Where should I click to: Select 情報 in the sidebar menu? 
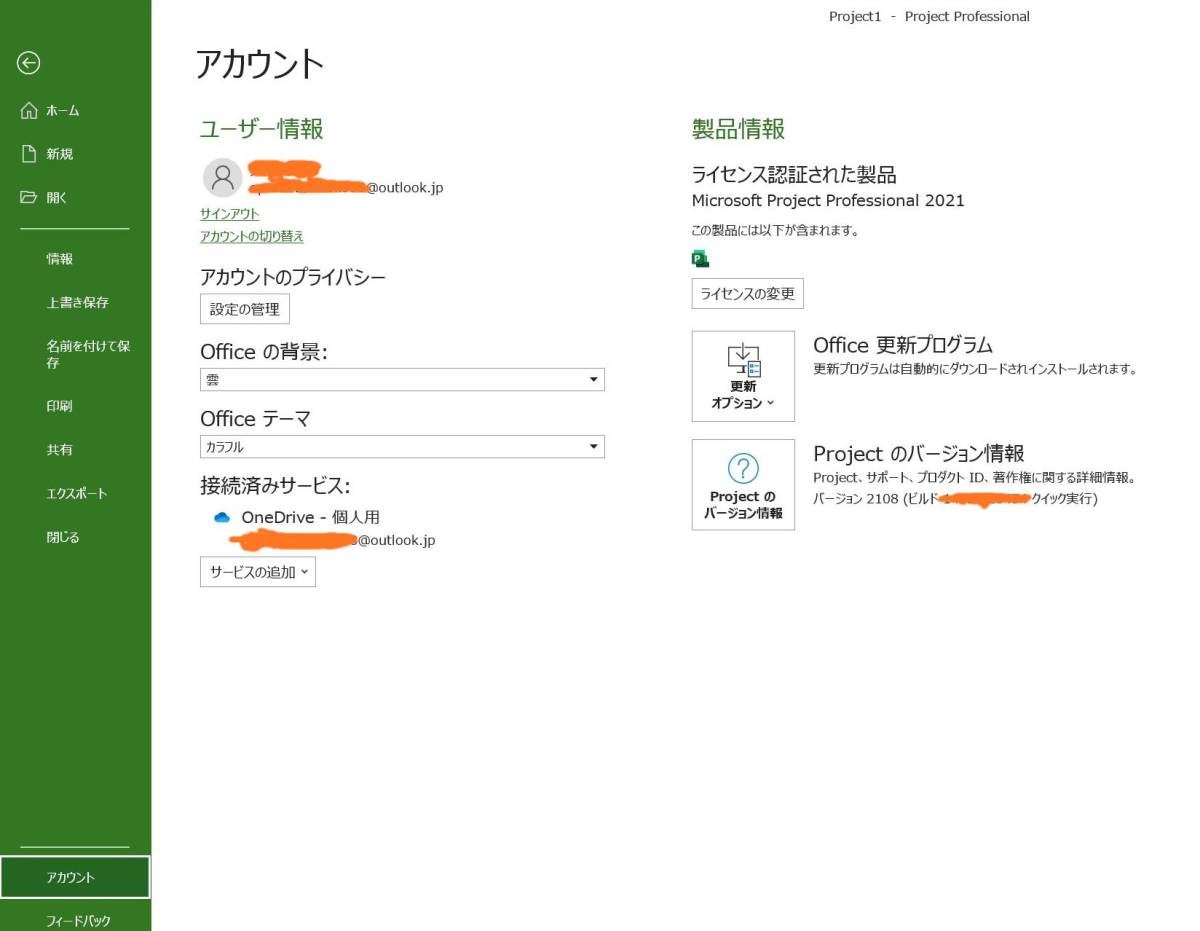tap(60, 259)
